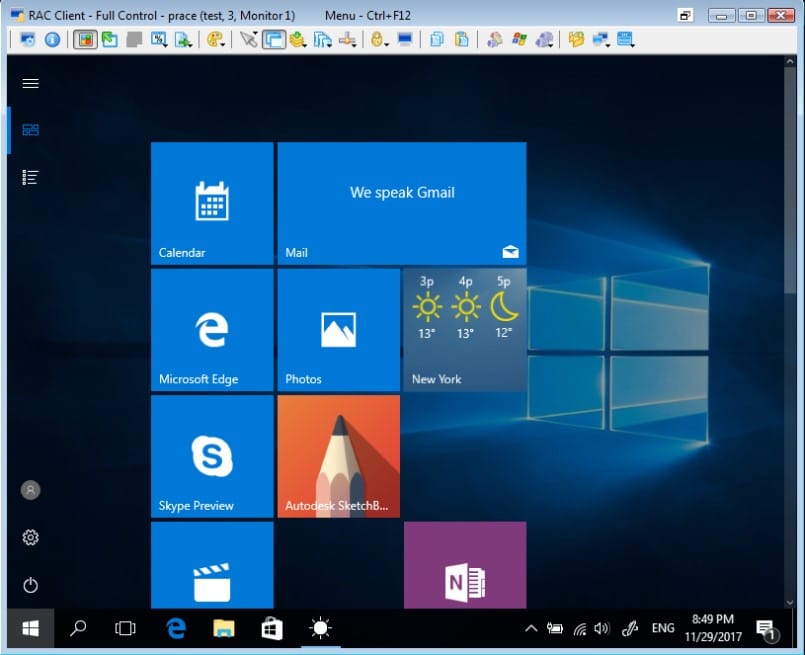Toggle the overlapping windows button in the toolbar
This screenshot has width=805, height=655.
[273, 40]
